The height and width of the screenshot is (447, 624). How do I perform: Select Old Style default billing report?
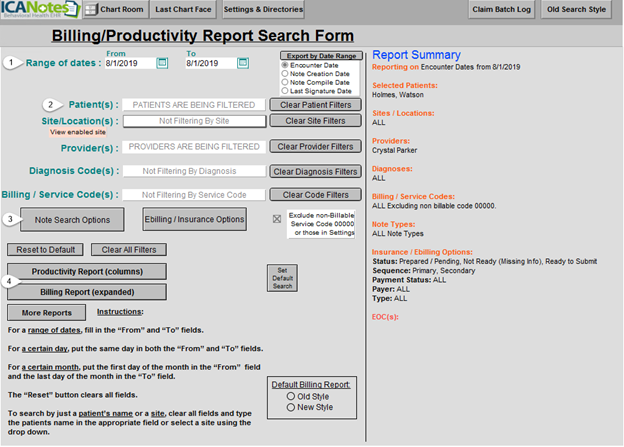point(290,395)
